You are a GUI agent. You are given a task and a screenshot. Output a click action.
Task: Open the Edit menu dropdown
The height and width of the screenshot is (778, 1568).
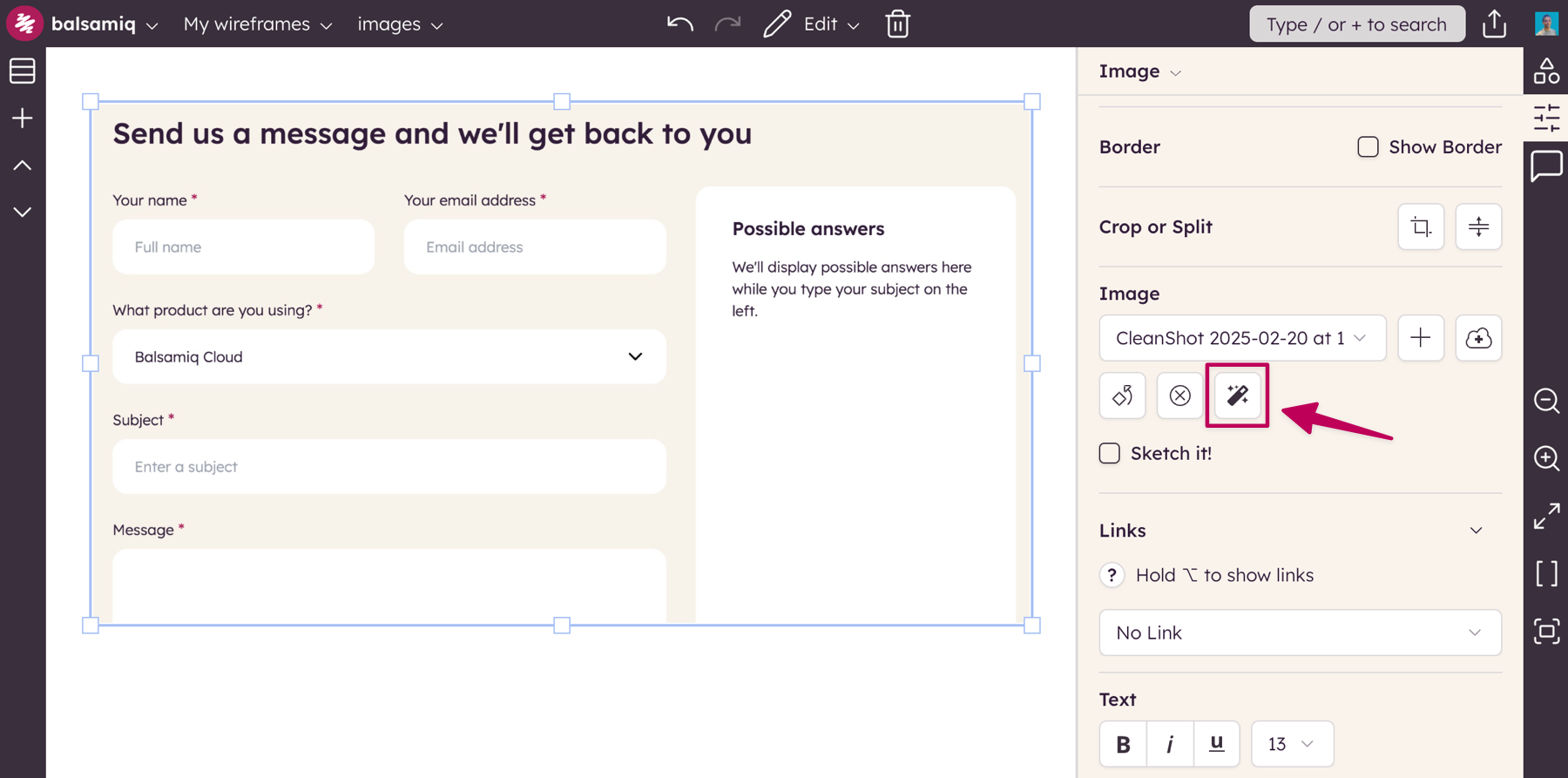[831, 24]
